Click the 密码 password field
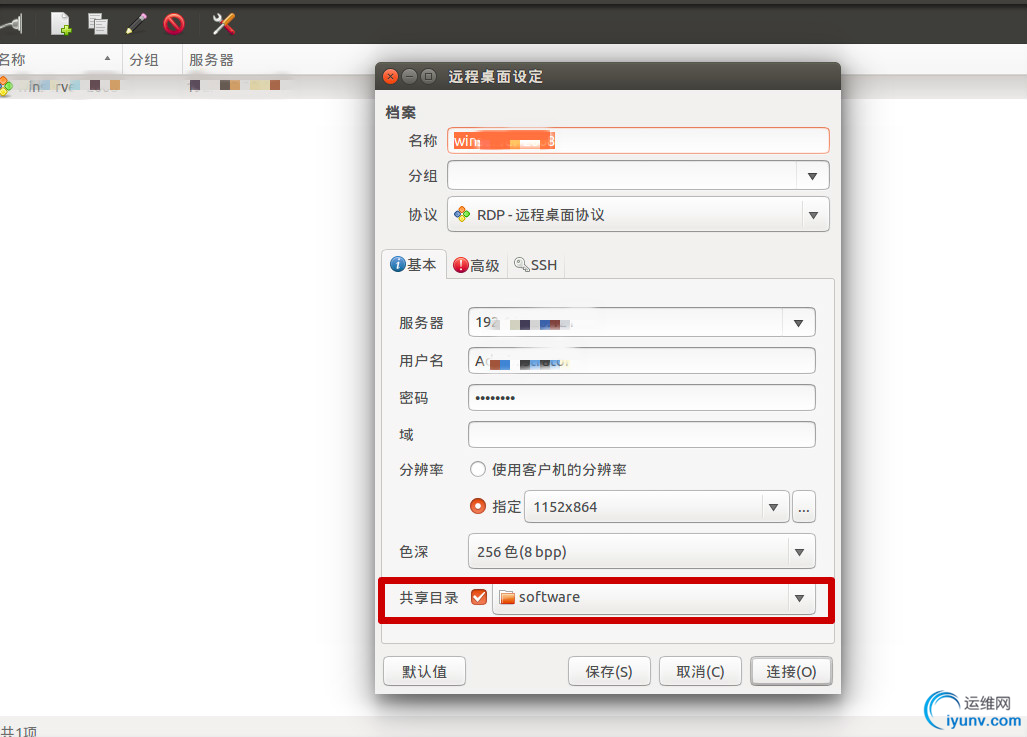 641,398
